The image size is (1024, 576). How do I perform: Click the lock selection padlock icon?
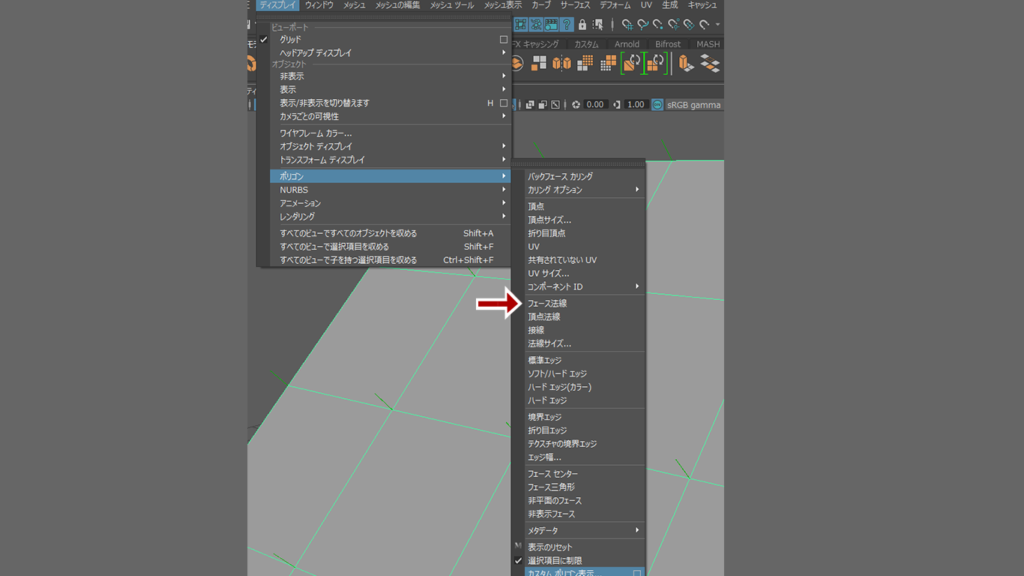(582, 25)
